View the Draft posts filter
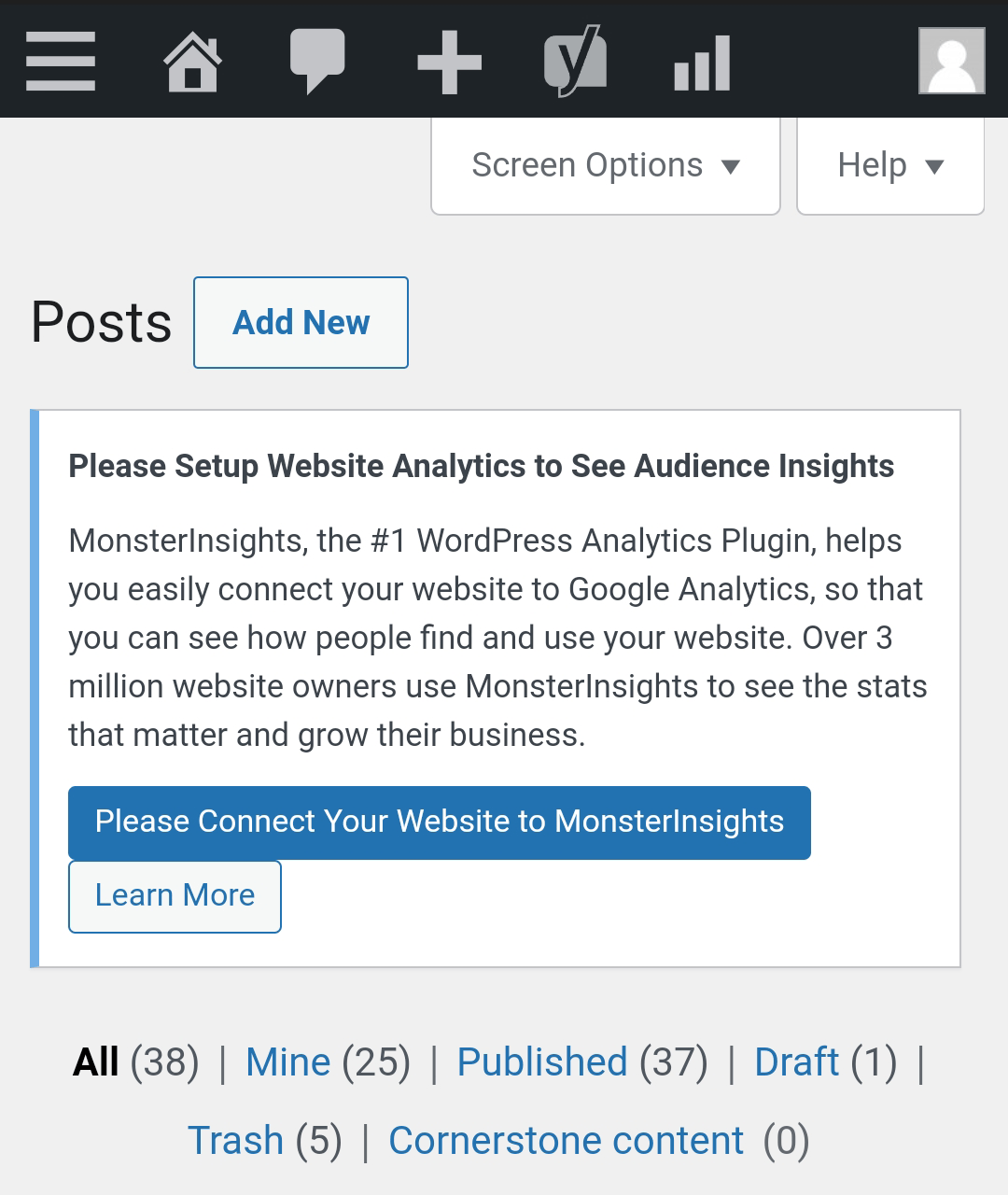This screenshot has height=1195, width=1008. 796,1062
